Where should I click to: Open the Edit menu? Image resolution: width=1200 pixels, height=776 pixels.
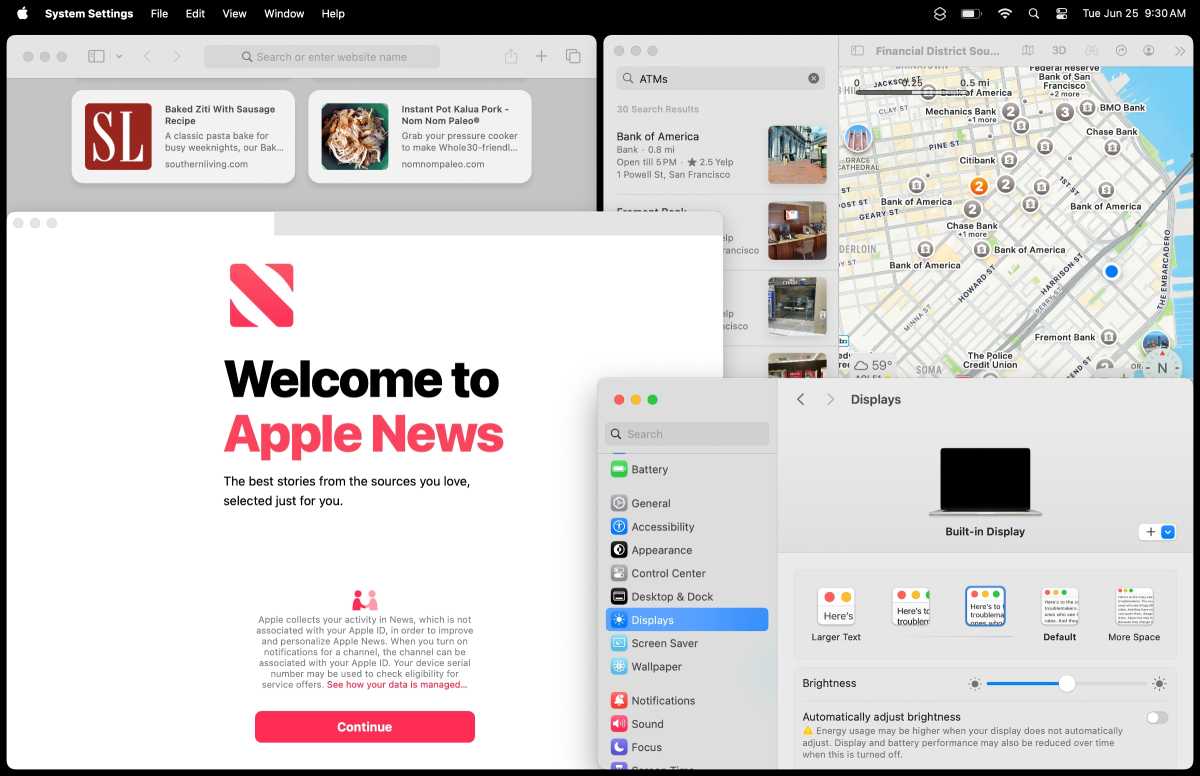pyautogui.click(x=195, y=14)
